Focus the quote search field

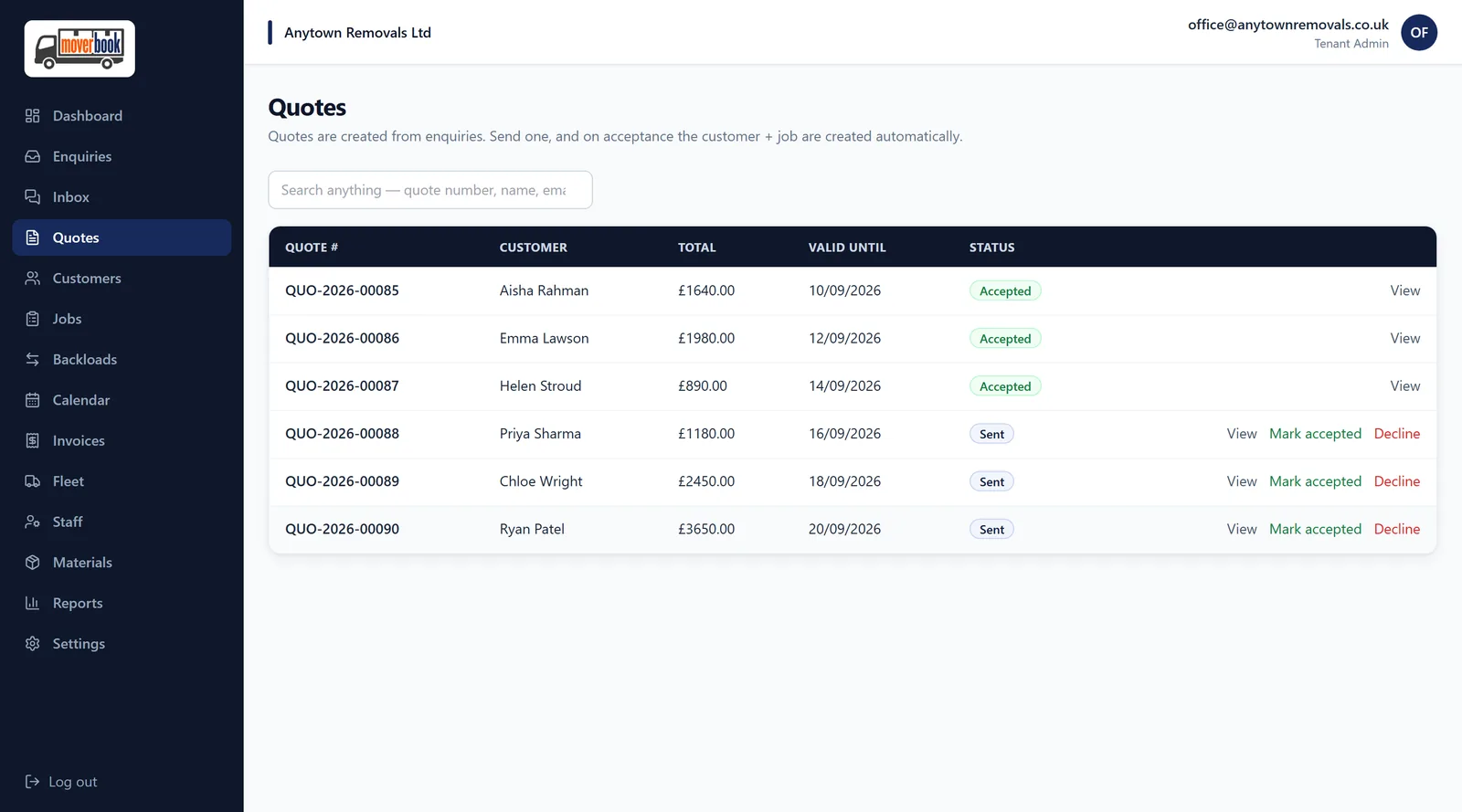[430, 190]
